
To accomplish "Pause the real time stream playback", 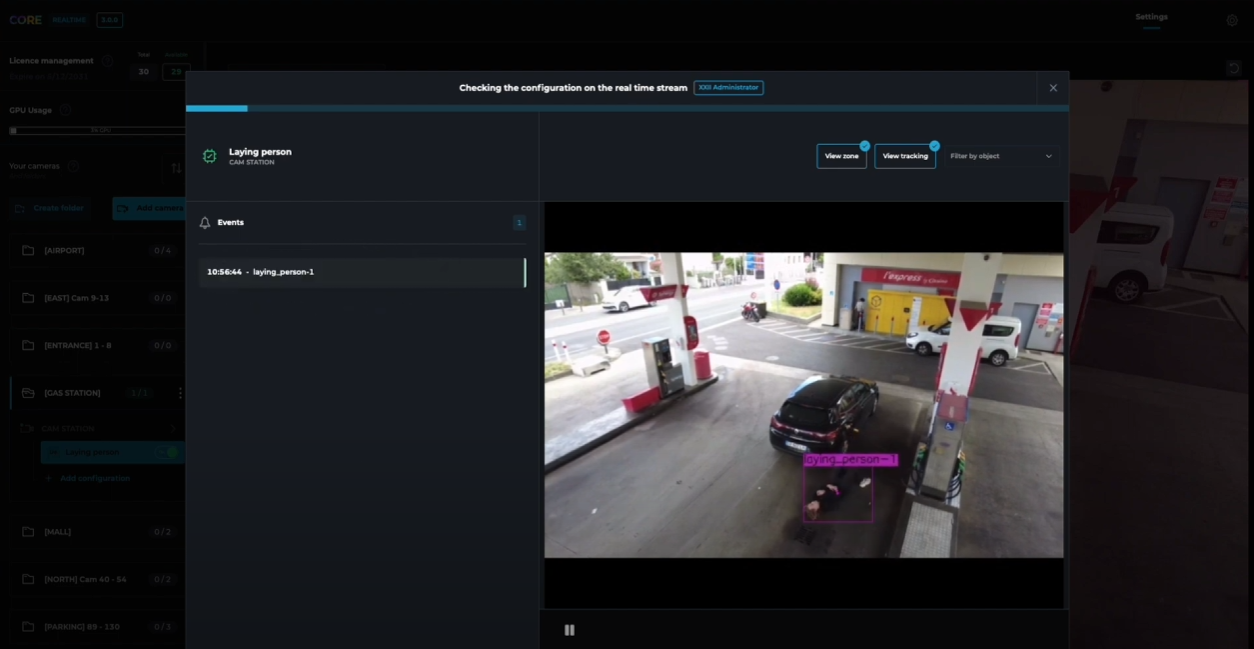I will point(569,630).
